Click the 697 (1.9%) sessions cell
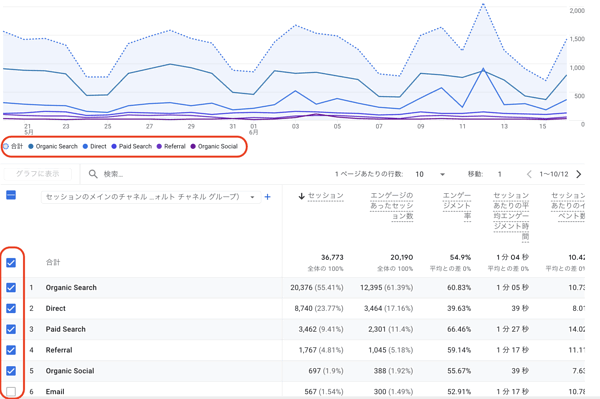The image size is (600, 399). coord(326,371)
